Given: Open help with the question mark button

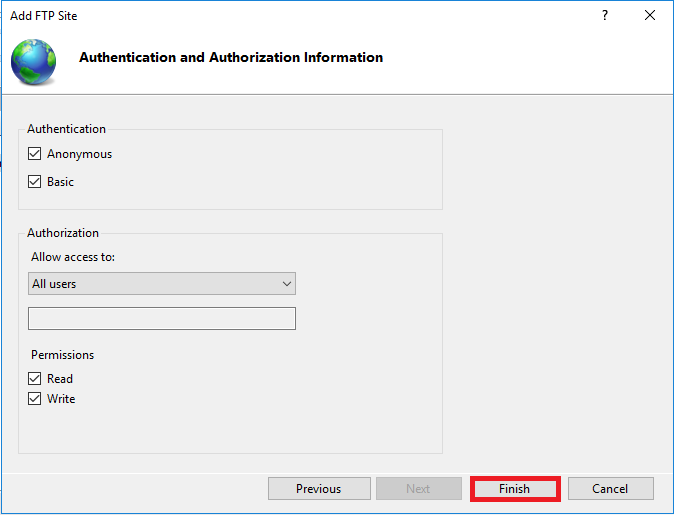Looking at the screenshot, I should 605,15.
